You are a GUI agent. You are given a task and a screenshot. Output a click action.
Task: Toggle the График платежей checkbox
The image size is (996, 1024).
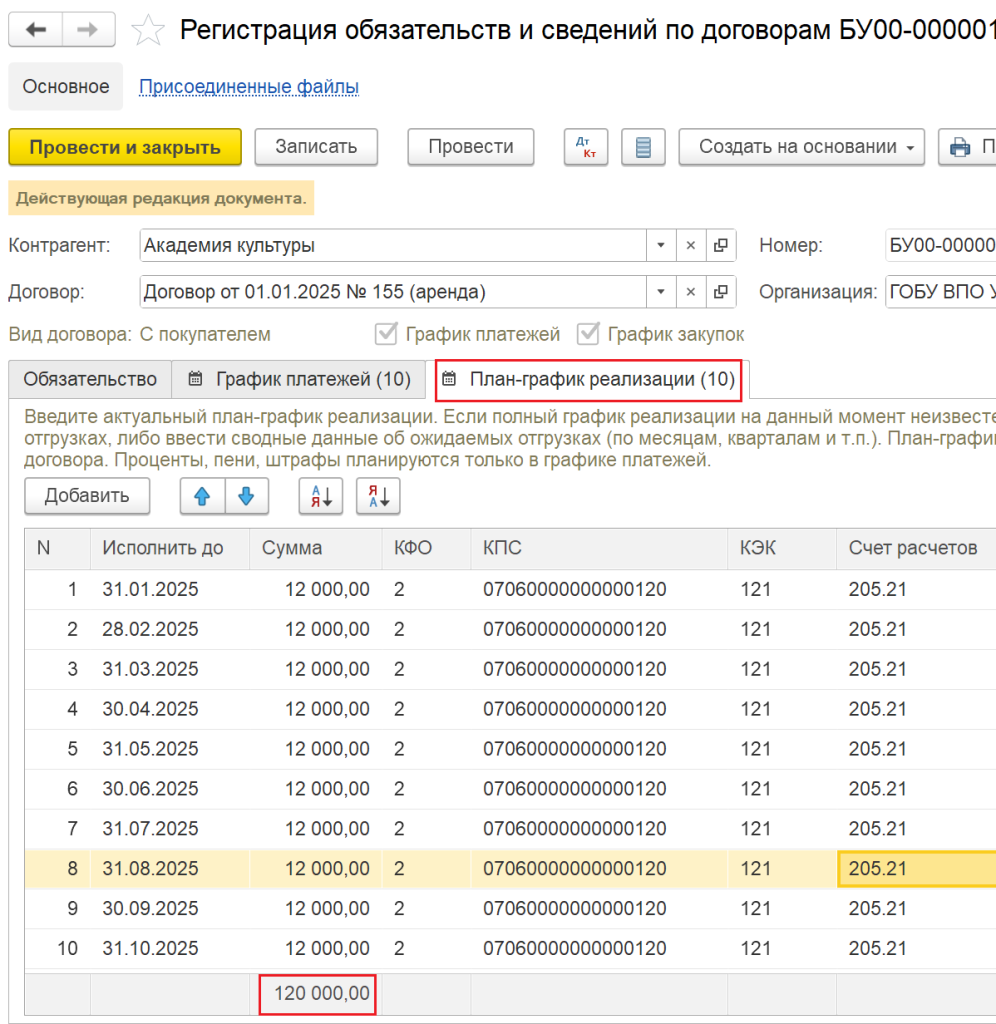(x=386, y=334)
